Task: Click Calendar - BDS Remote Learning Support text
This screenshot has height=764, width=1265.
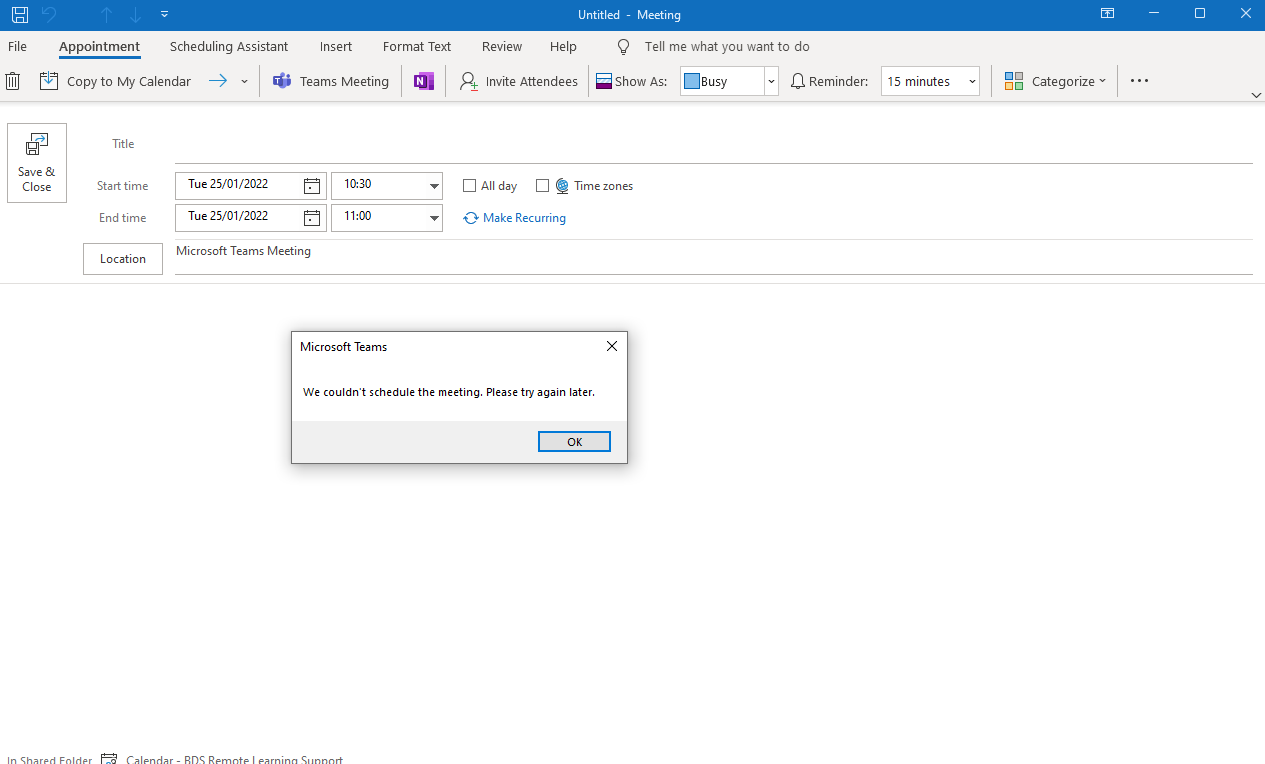Action: click(x=234, y=760)
